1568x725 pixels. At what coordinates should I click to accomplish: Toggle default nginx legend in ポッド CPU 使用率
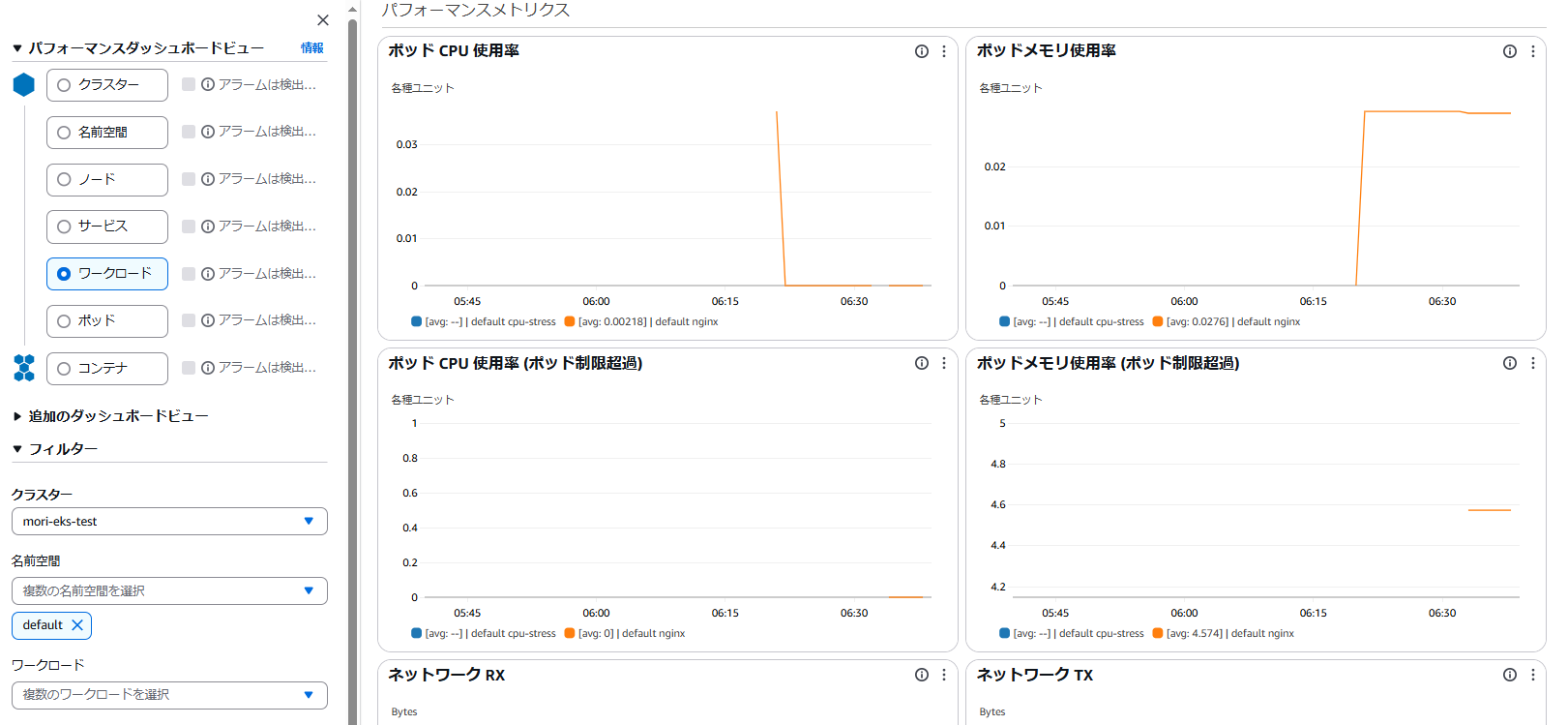[x=641, y=321]
